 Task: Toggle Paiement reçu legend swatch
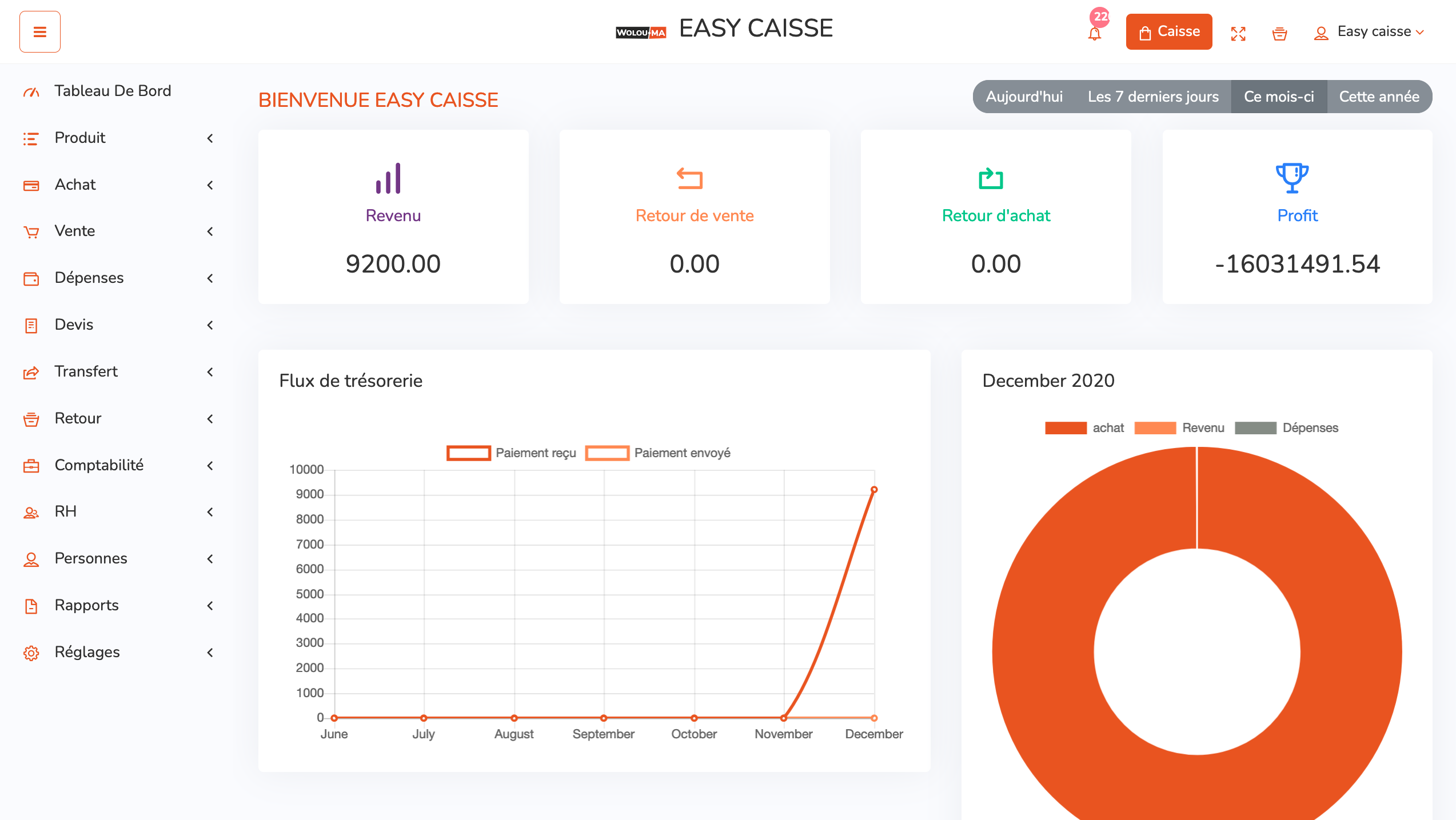click(468, 453)
